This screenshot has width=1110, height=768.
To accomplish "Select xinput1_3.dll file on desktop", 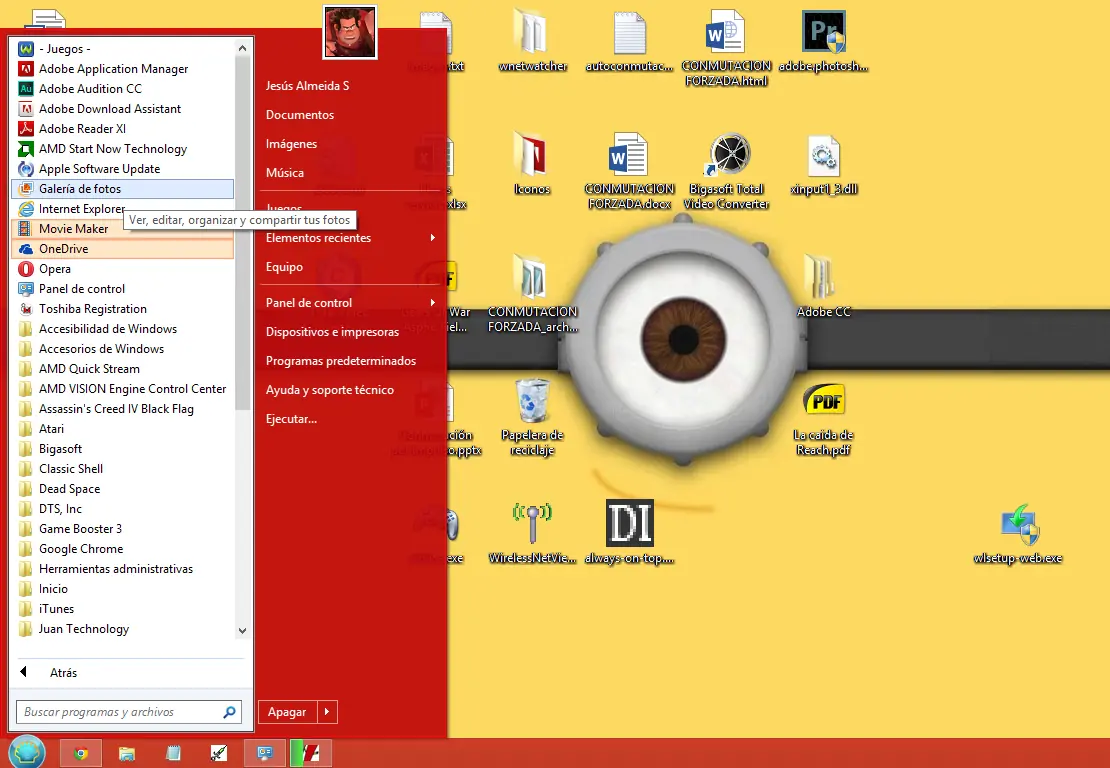I will [x=823, y=165].
